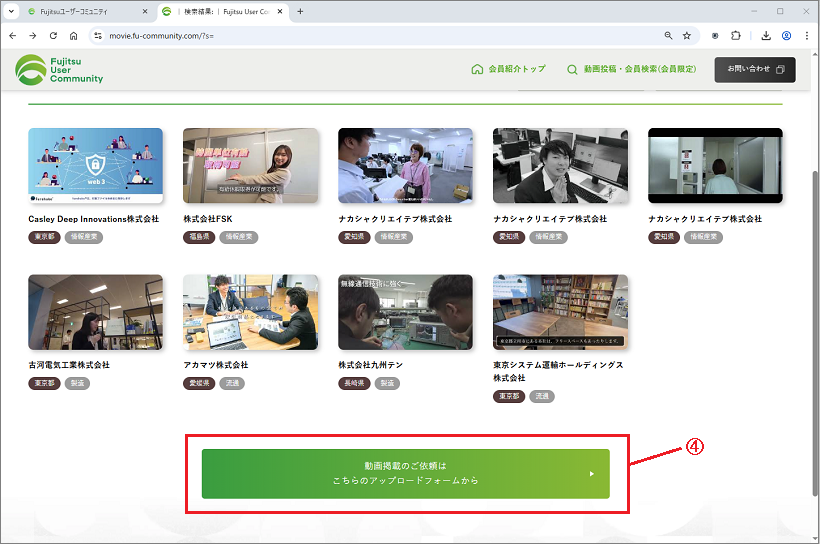Select 東京都 tag under 東京システム運輸

click(509, 396)
